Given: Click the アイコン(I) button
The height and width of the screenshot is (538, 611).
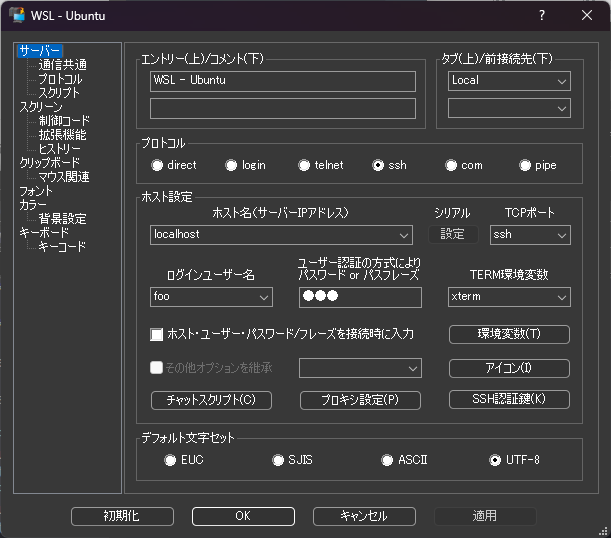Looking at the screenshot, I should click(509, 368).
